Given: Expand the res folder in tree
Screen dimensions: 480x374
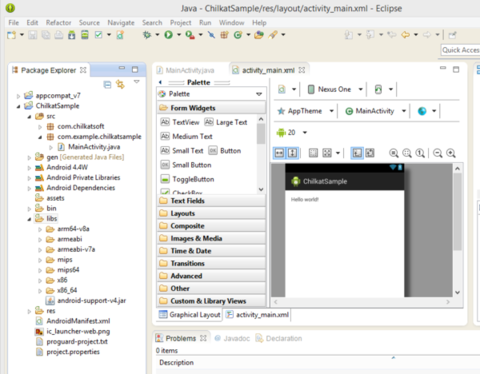Looking at the screenshot, I should coord(29,311).
